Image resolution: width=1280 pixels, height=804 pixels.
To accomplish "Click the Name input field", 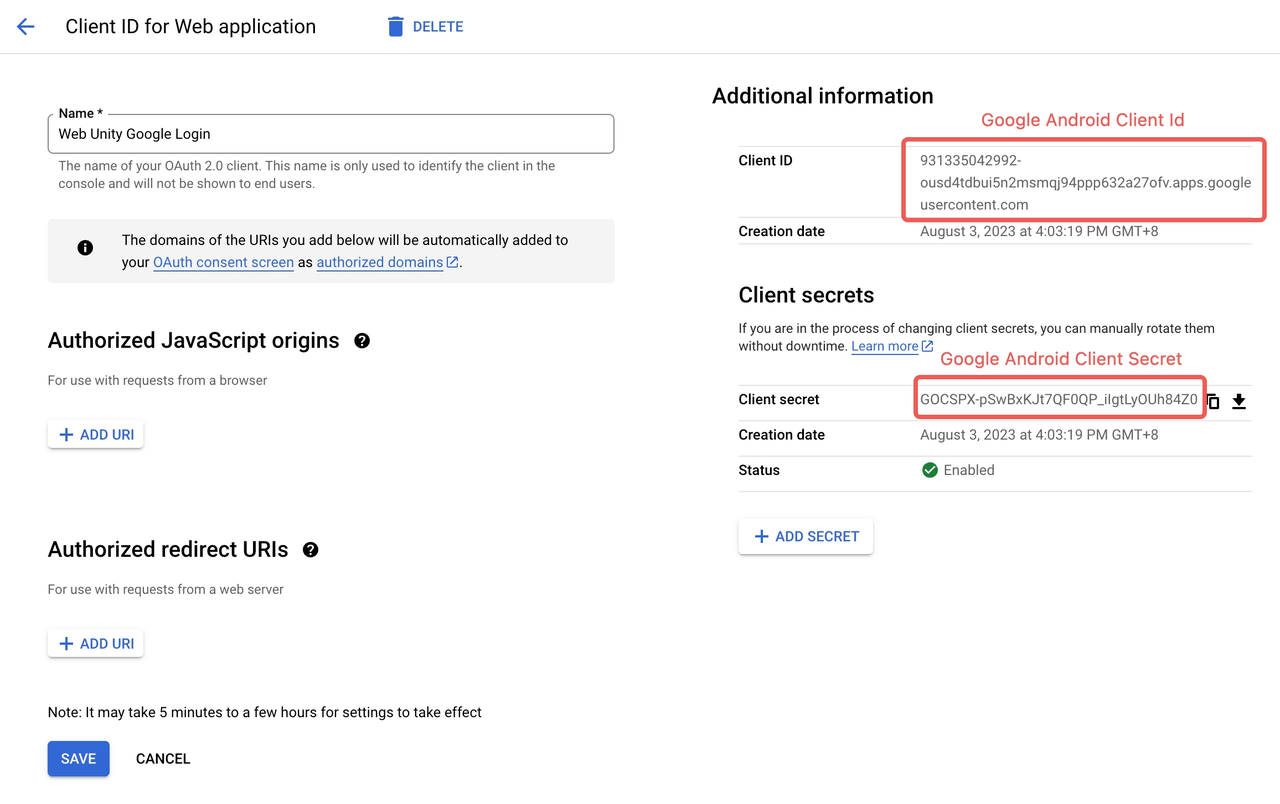I will [331, 134].
